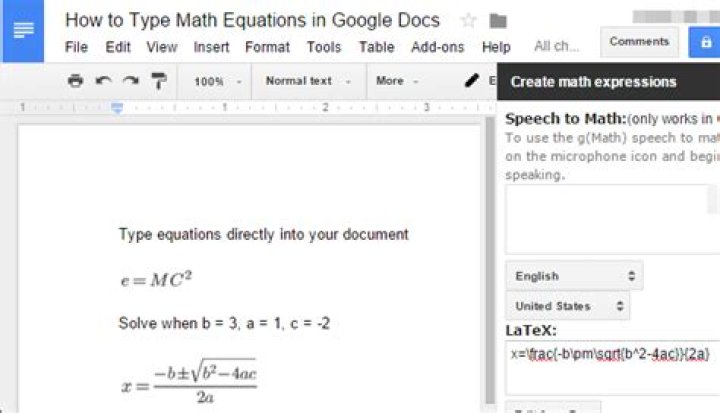Click the pencil editing mode icon

[472, 81]
